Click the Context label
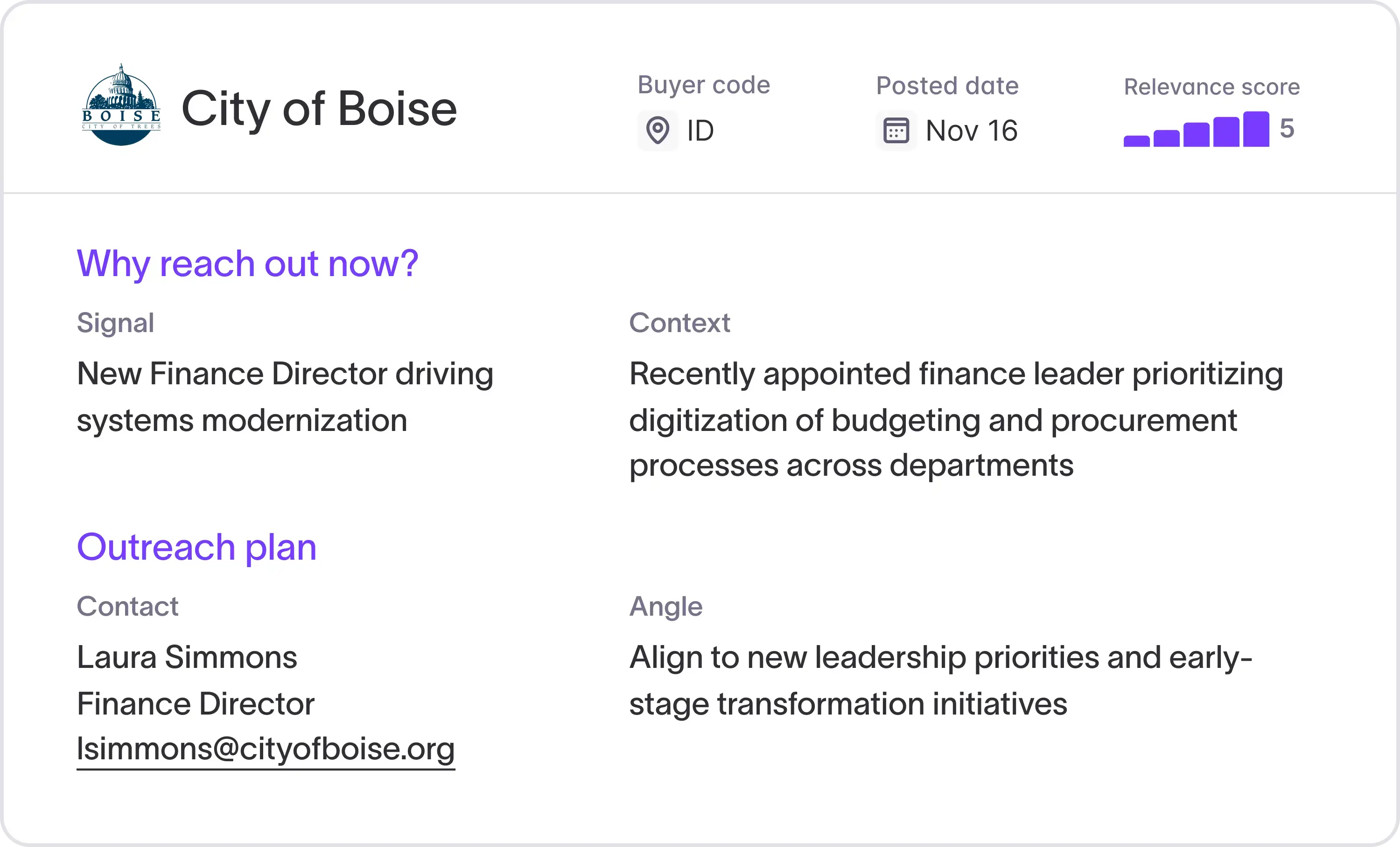The image size is (1400, 847). click(x=679, y=323)
